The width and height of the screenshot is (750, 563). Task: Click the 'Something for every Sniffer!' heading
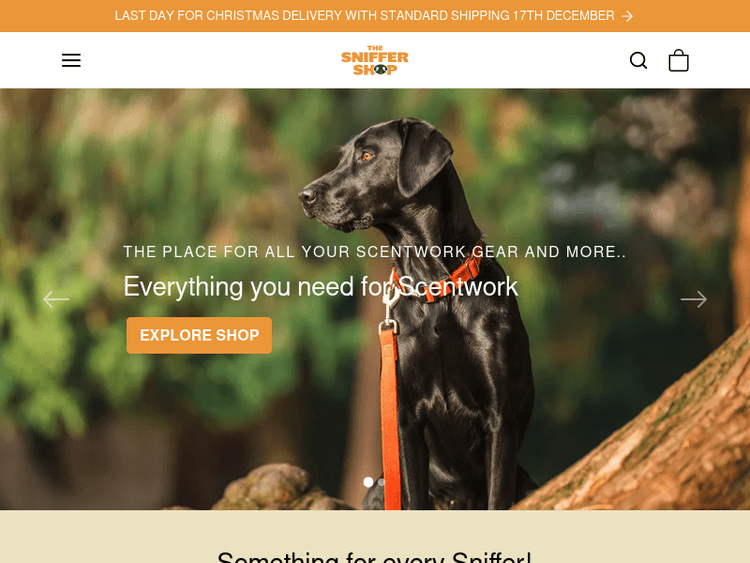coord(374,558)
